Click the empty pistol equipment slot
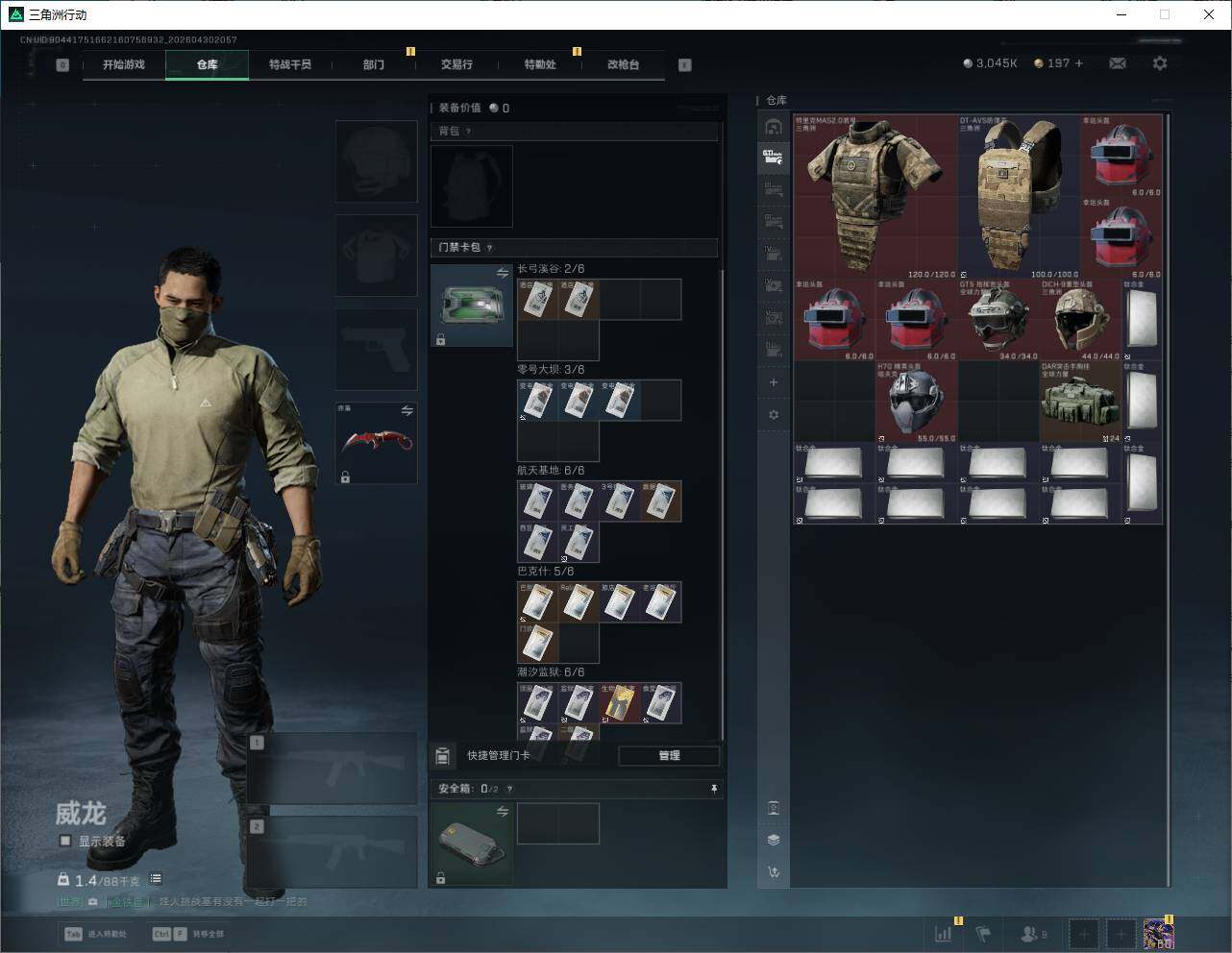This screenshot has width=1232, height=953. tap(377, 349)
